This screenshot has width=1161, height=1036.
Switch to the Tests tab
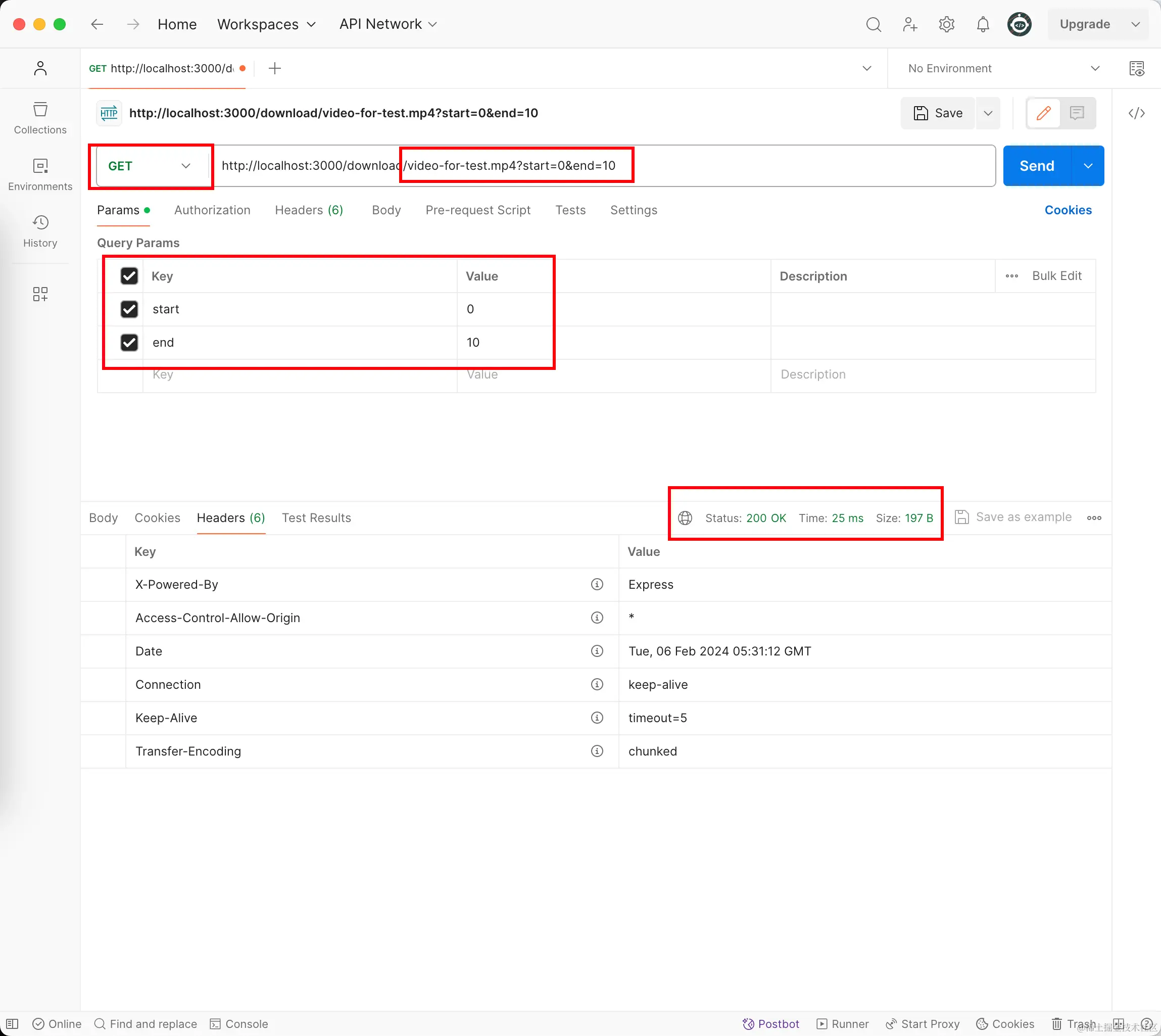[570, 210]
